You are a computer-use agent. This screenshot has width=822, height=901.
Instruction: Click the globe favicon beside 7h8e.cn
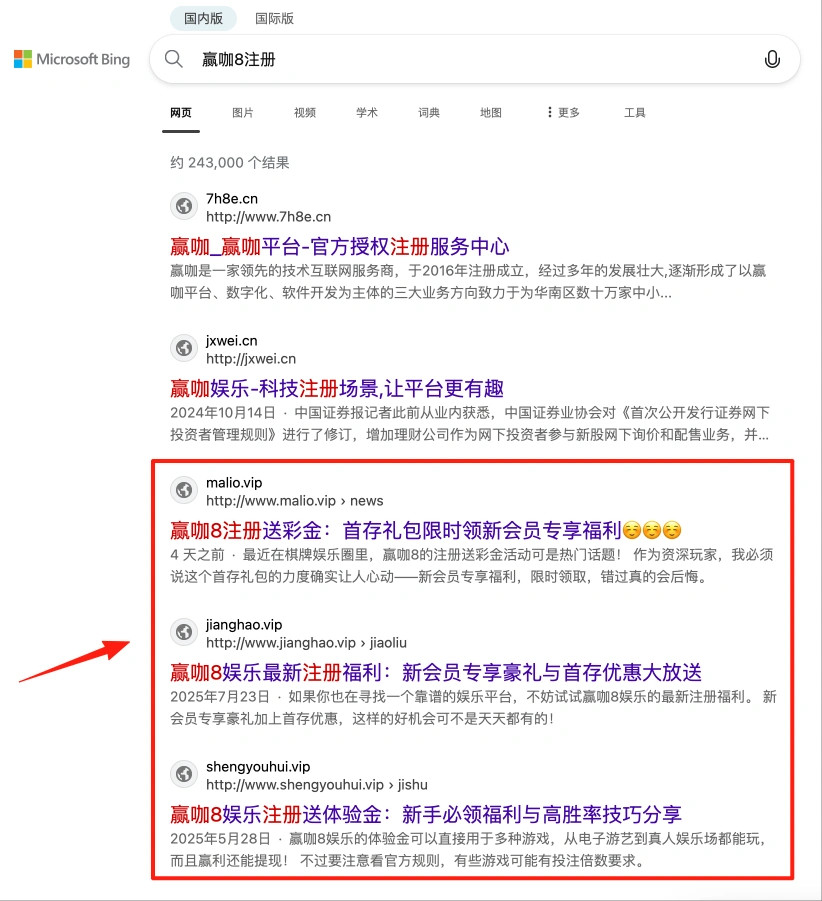click(183, 206)
